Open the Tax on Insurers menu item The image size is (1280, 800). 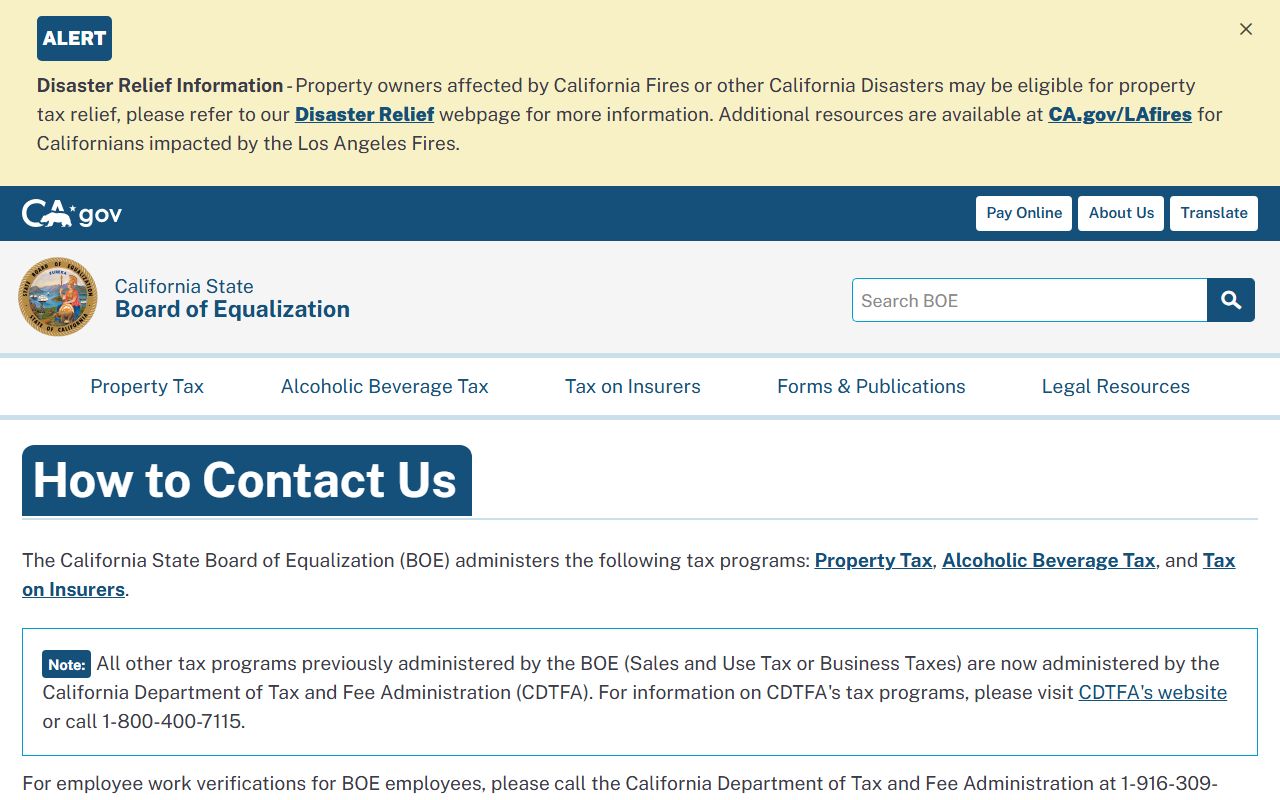(633, 387)
